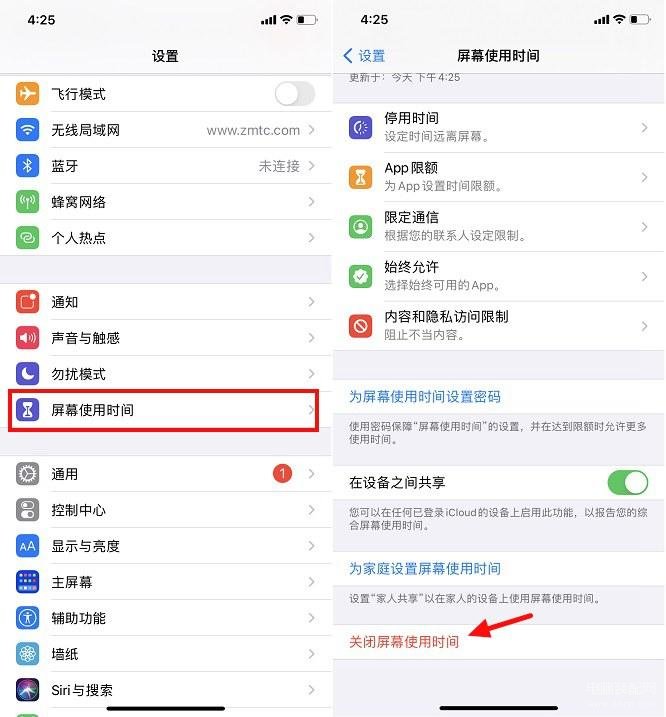Disable Share Across Devices (在设备之间共享) switch
666x717 pixels.
(628, 482)
